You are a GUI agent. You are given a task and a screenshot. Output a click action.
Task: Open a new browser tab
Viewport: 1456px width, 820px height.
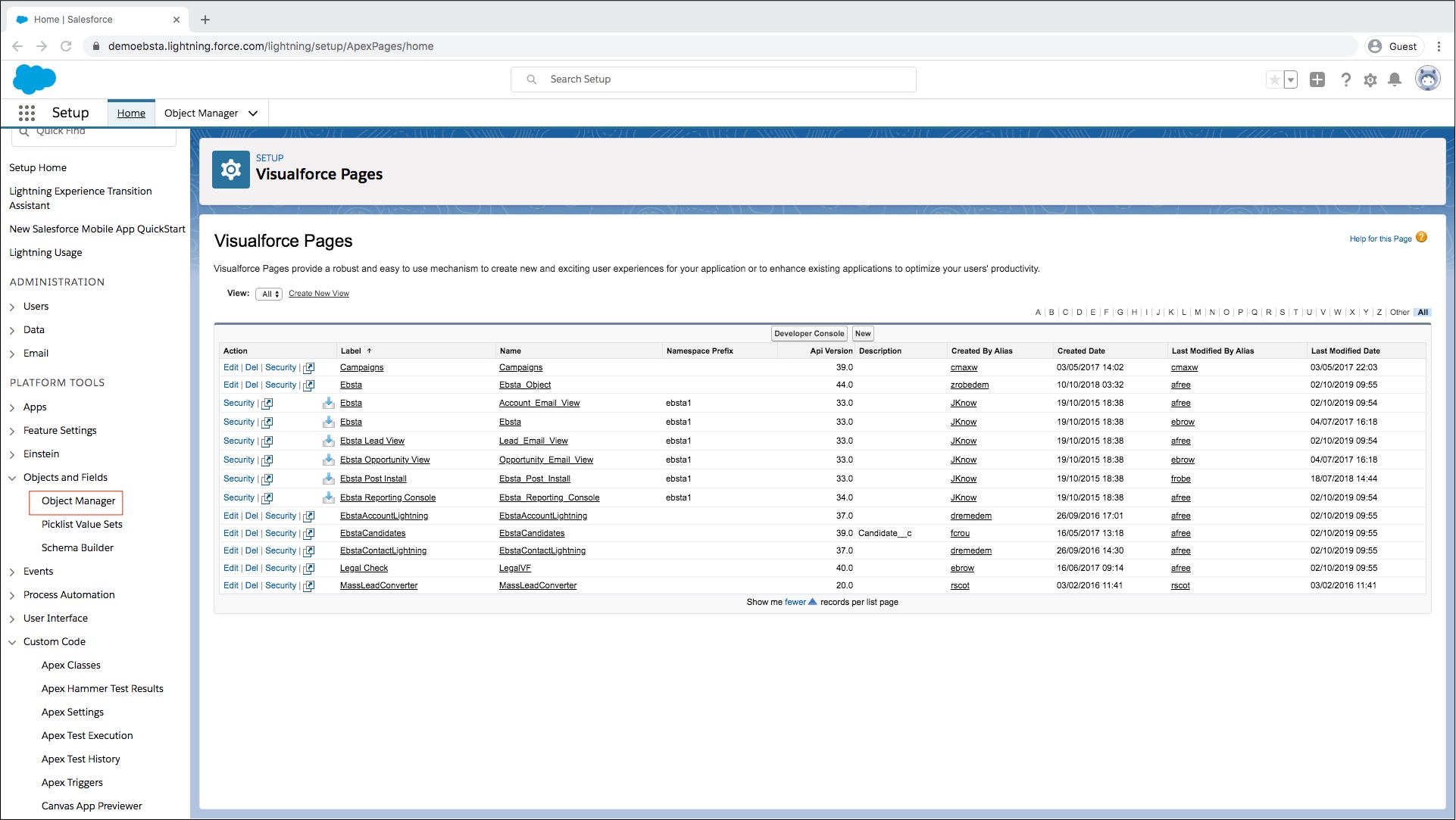point(205,20)
